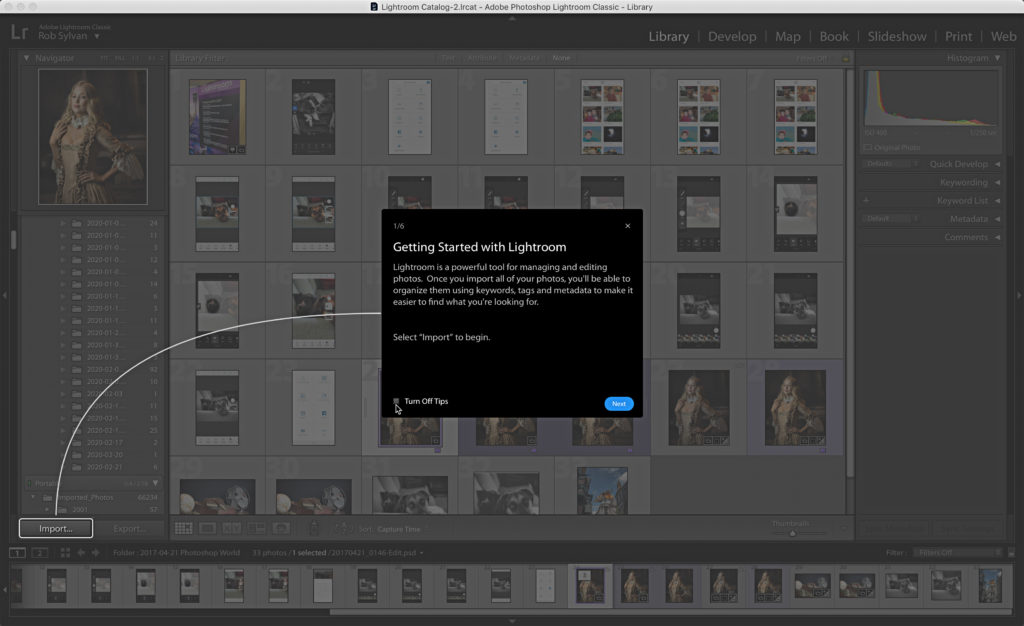Click the Next button in the tip dialog

click(x=618, y=403)
